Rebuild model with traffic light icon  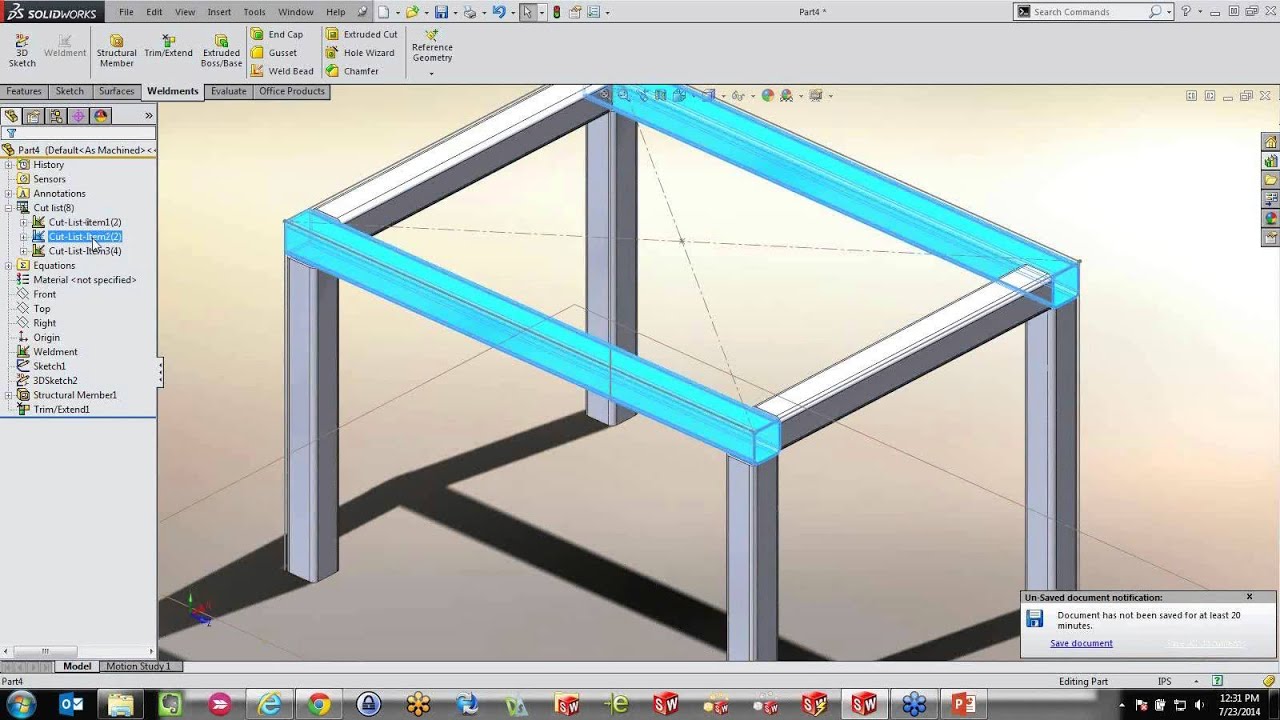click(x=557, y=12)
